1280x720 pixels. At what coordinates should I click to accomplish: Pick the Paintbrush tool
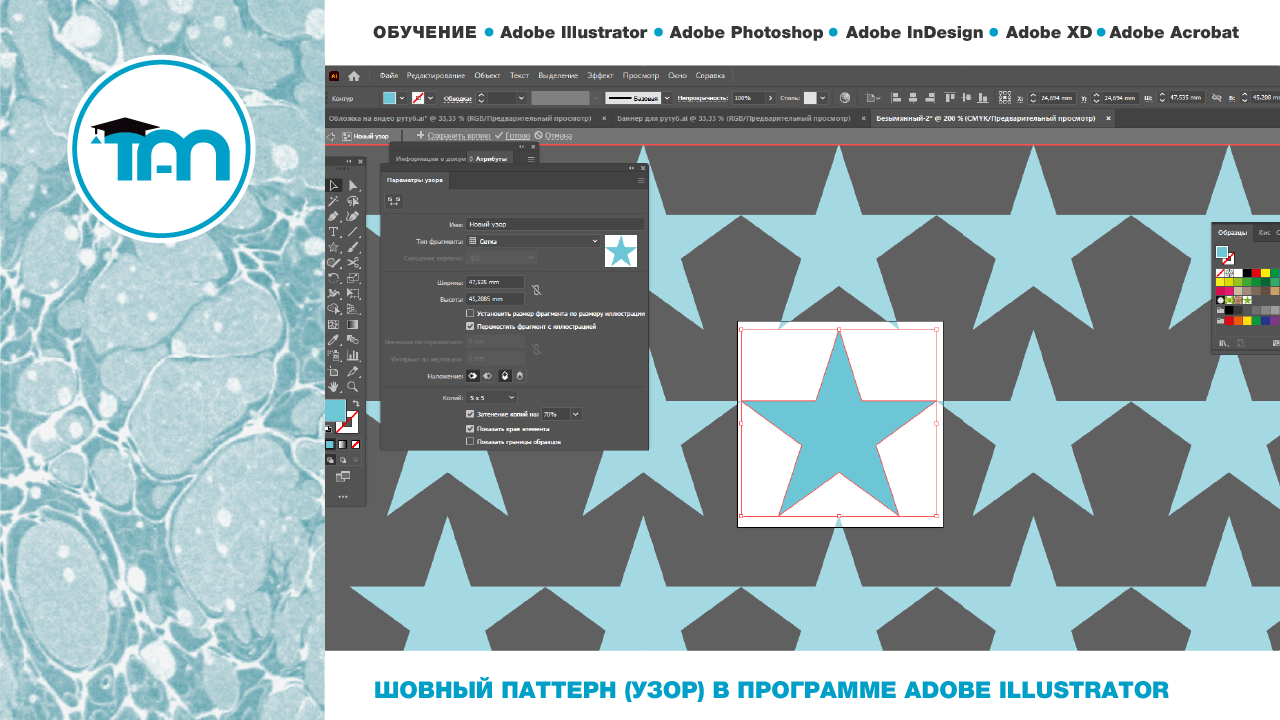pos(353,247)
